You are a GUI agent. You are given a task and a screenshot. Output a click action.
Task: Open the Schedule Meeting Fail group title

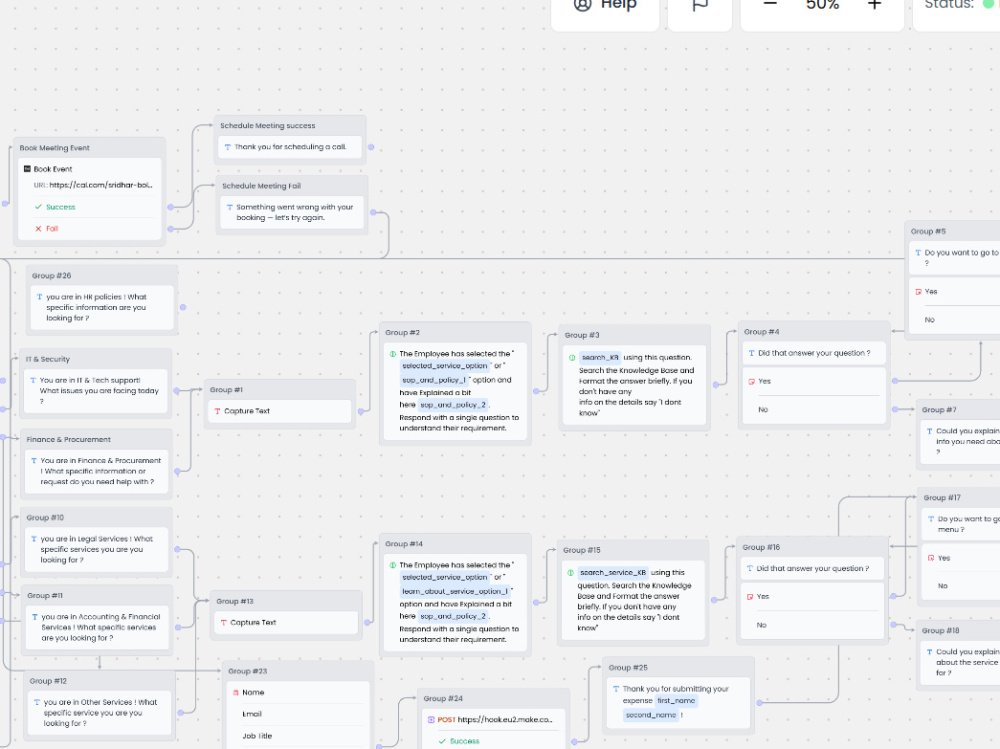(261, 186)
